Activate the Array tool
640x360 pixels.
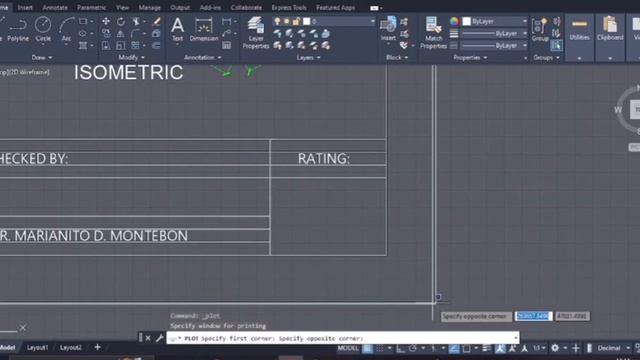(136, 45)
